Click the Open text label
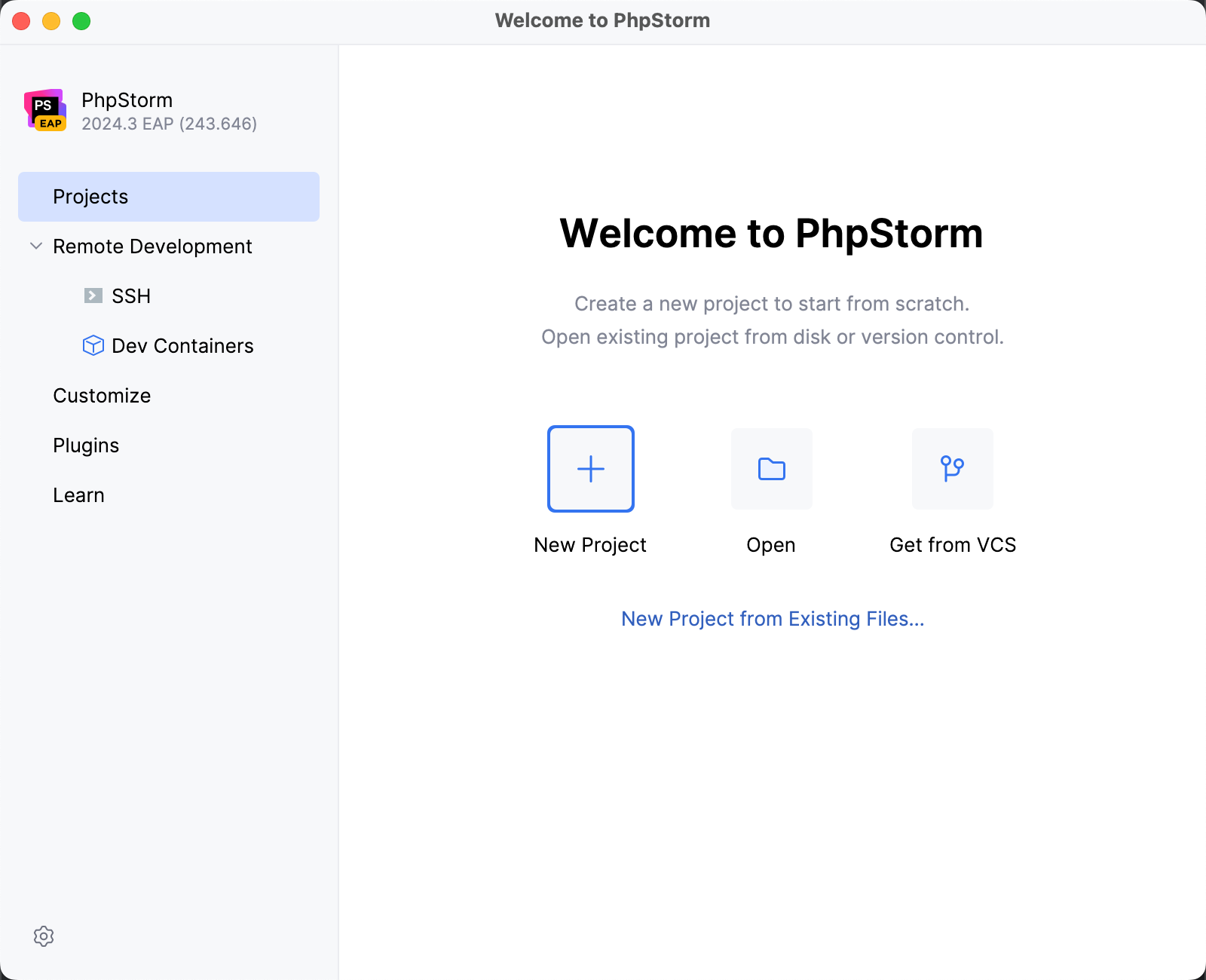 (771, 545)
